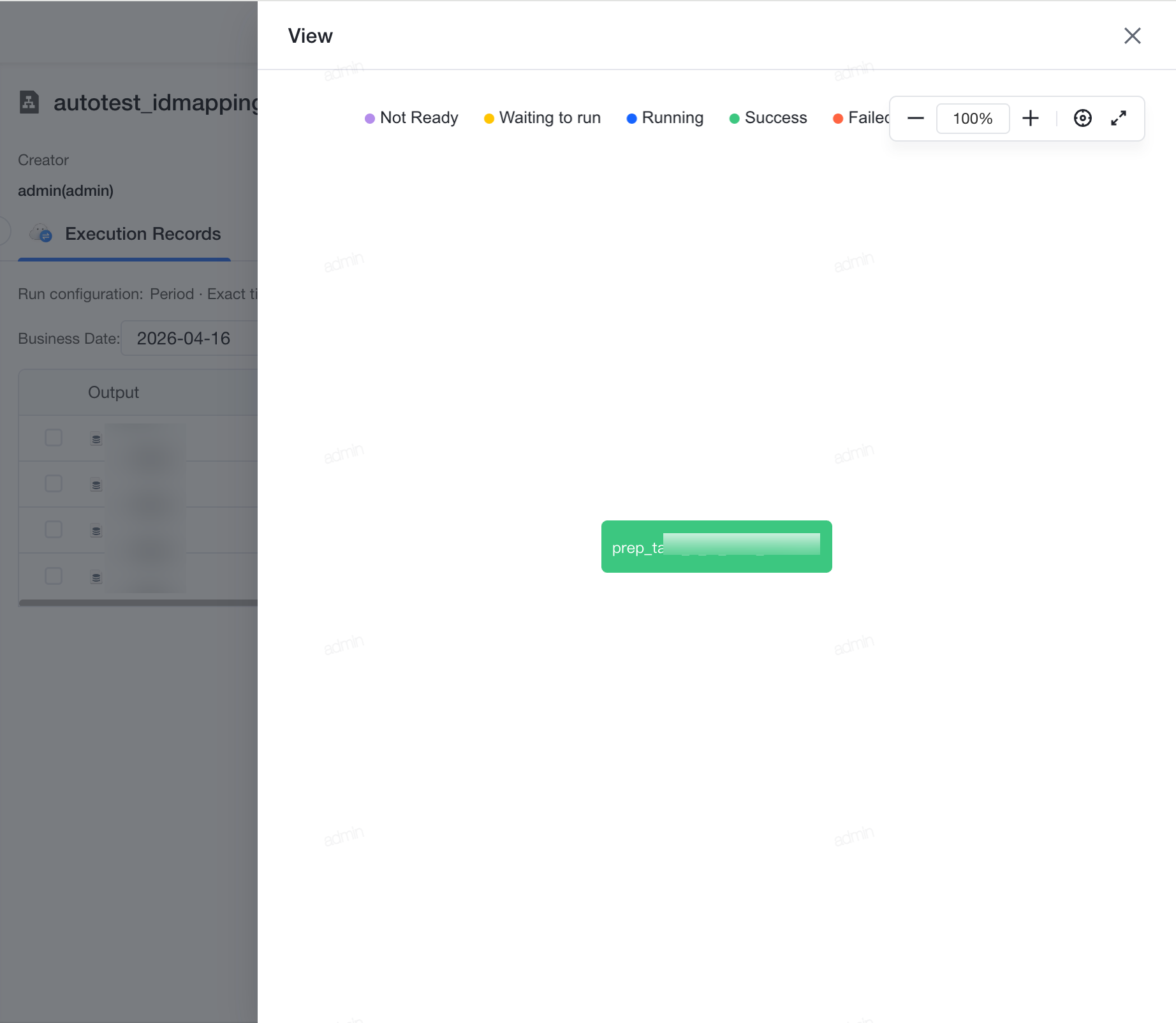Click the Output column header

coord(113,392)
